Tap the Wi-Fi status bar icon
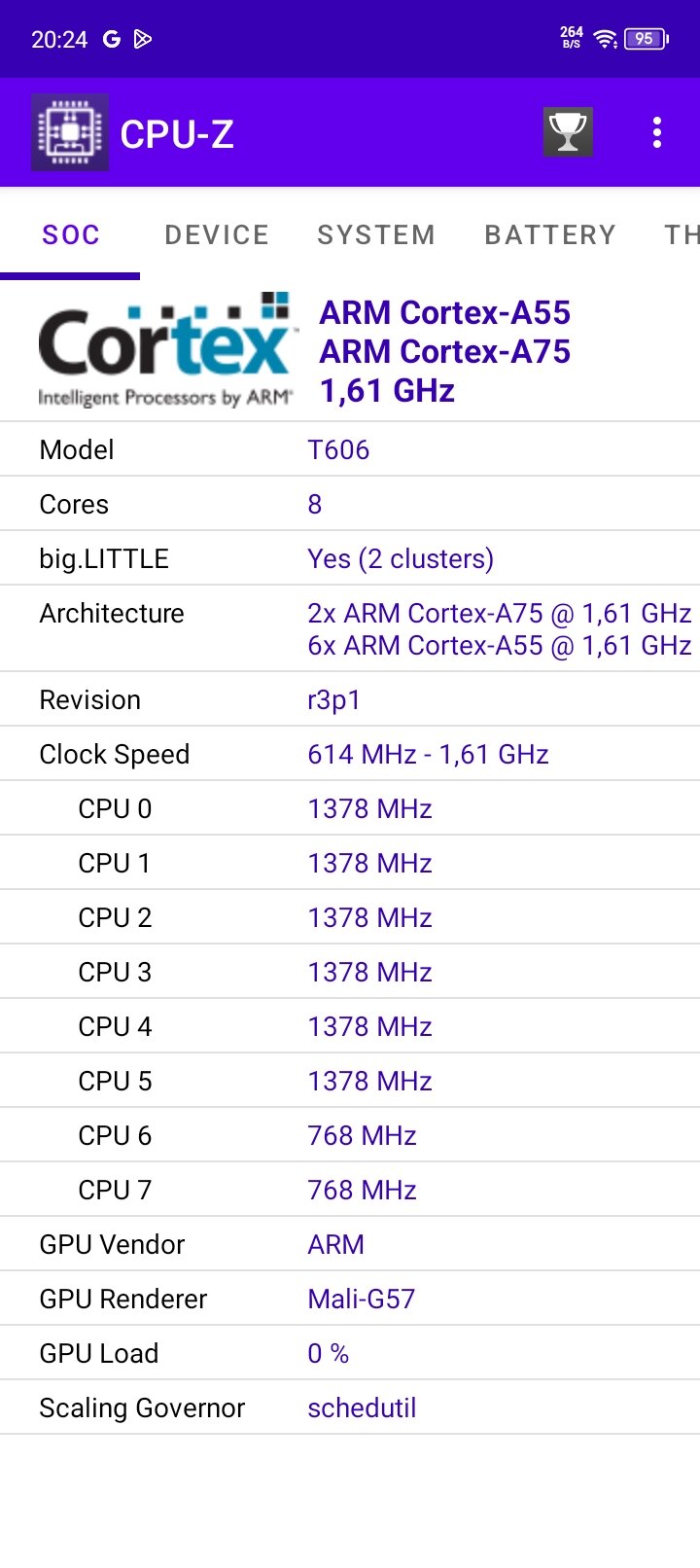Image resolution: width=700 pixels, height=1568 pixels. (606, 39)
